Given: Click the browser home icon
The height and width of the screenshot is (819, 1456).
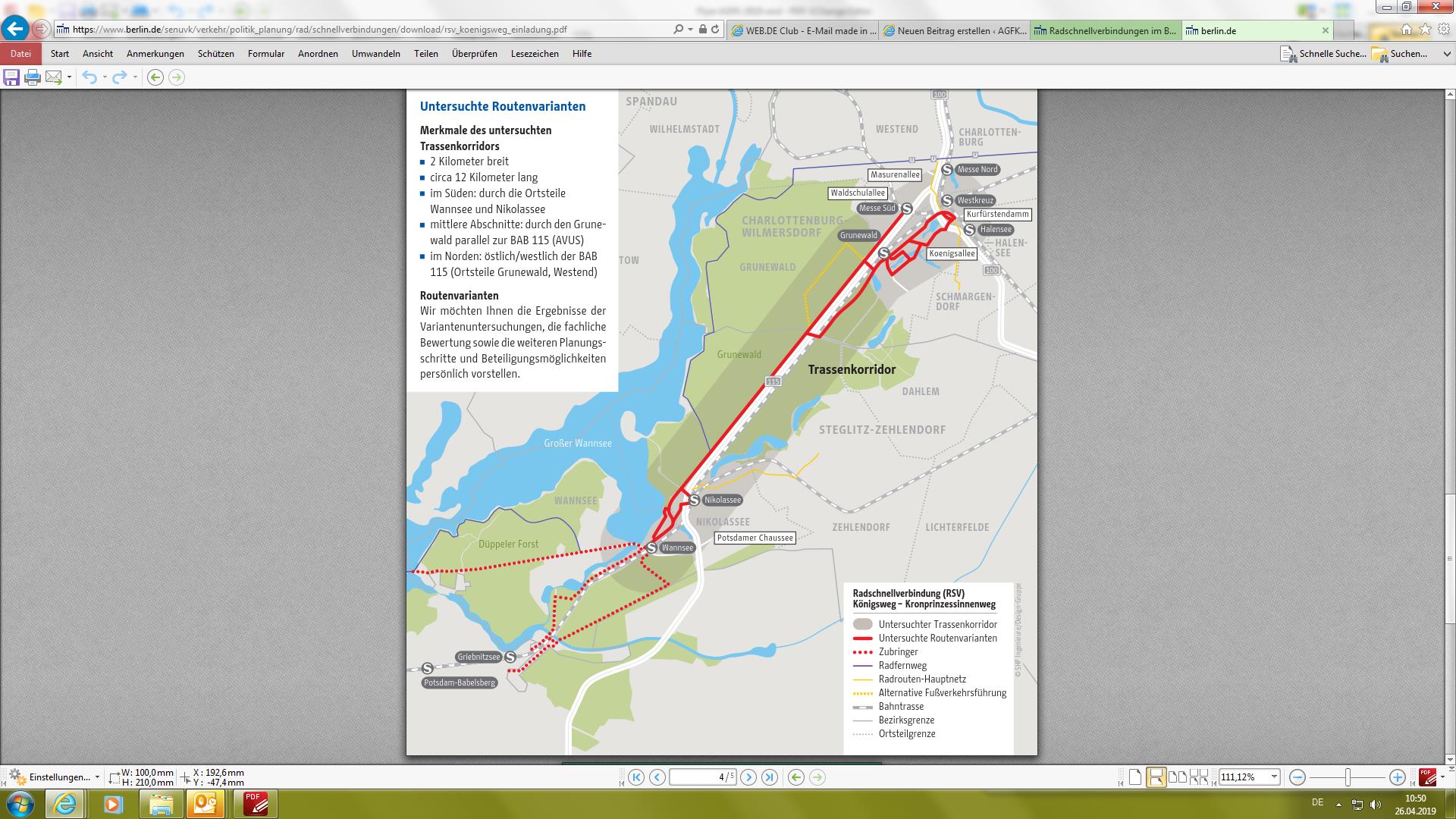Looking at the screenshot, I should point(1407,30).
